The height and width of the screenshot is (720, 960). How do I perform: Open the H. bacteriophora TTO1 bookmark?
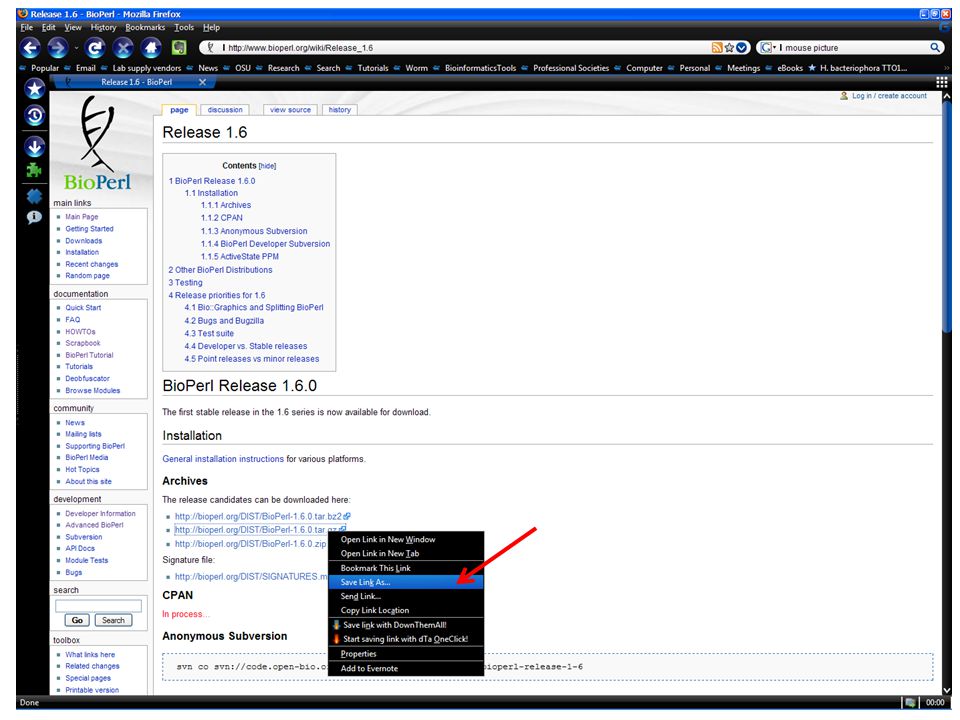pyautogui.click(x=858, y=68)
